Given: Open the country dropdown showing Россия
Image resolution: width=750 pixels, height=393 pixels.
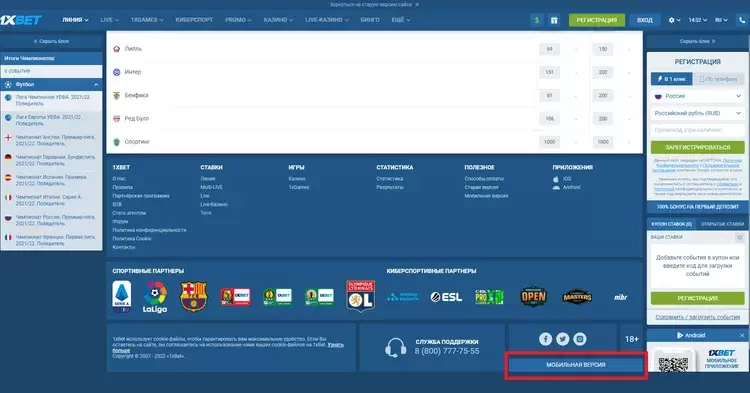Looking at the screenshot, I should pyautogui.click(x=697, y=96).
